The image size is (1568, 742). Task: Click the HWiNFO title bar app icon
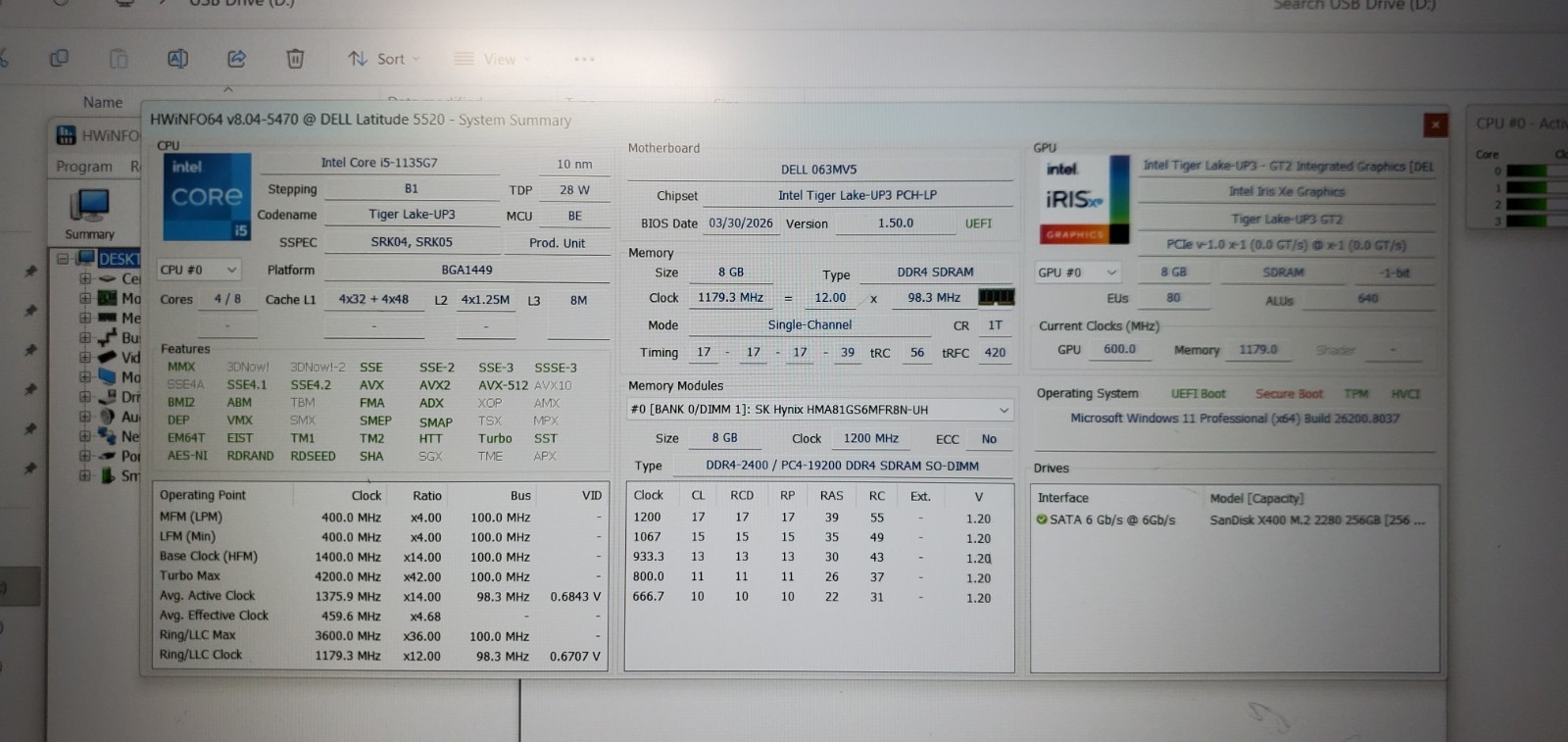pyautogui.click(x=66, y=135)
